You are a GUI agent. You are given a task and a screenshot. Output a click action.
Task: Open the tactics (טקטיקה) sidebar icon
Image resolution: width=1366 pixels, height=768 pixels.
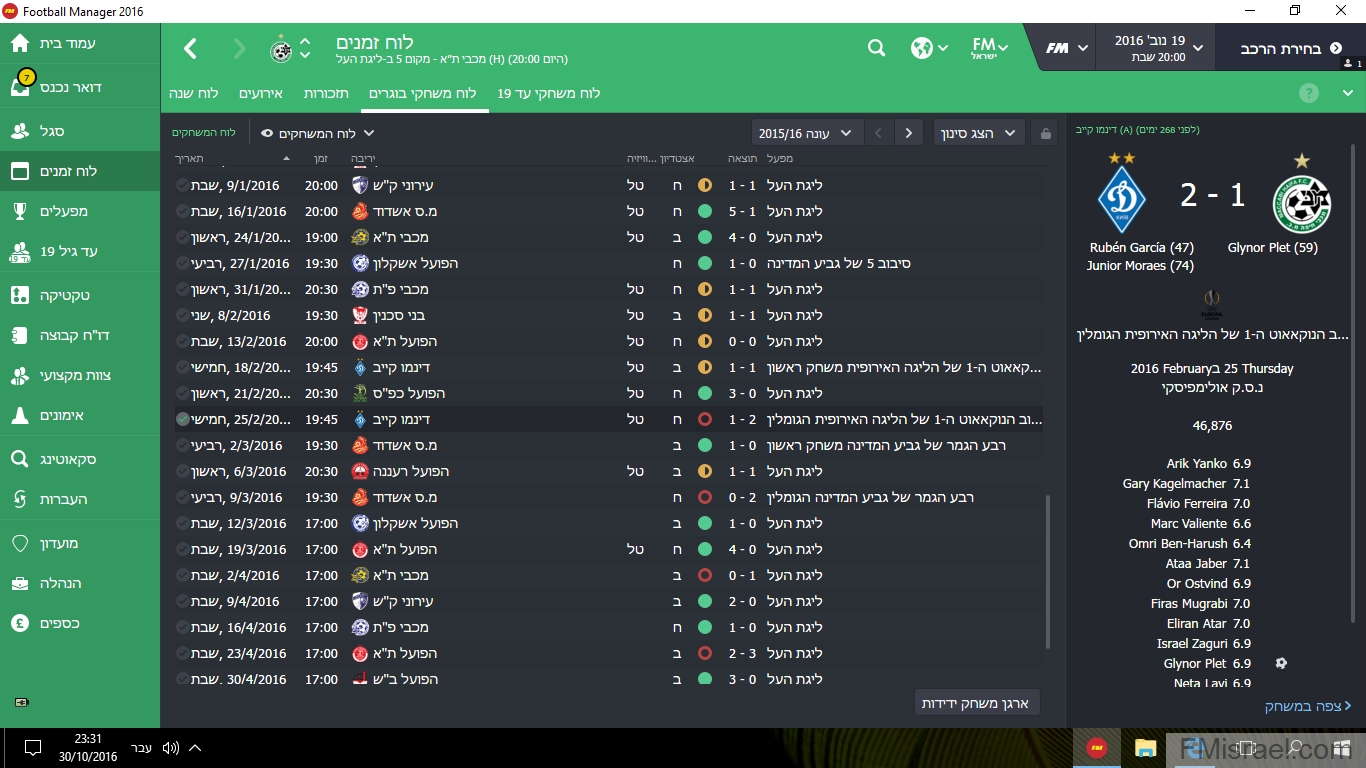point(20,295)
